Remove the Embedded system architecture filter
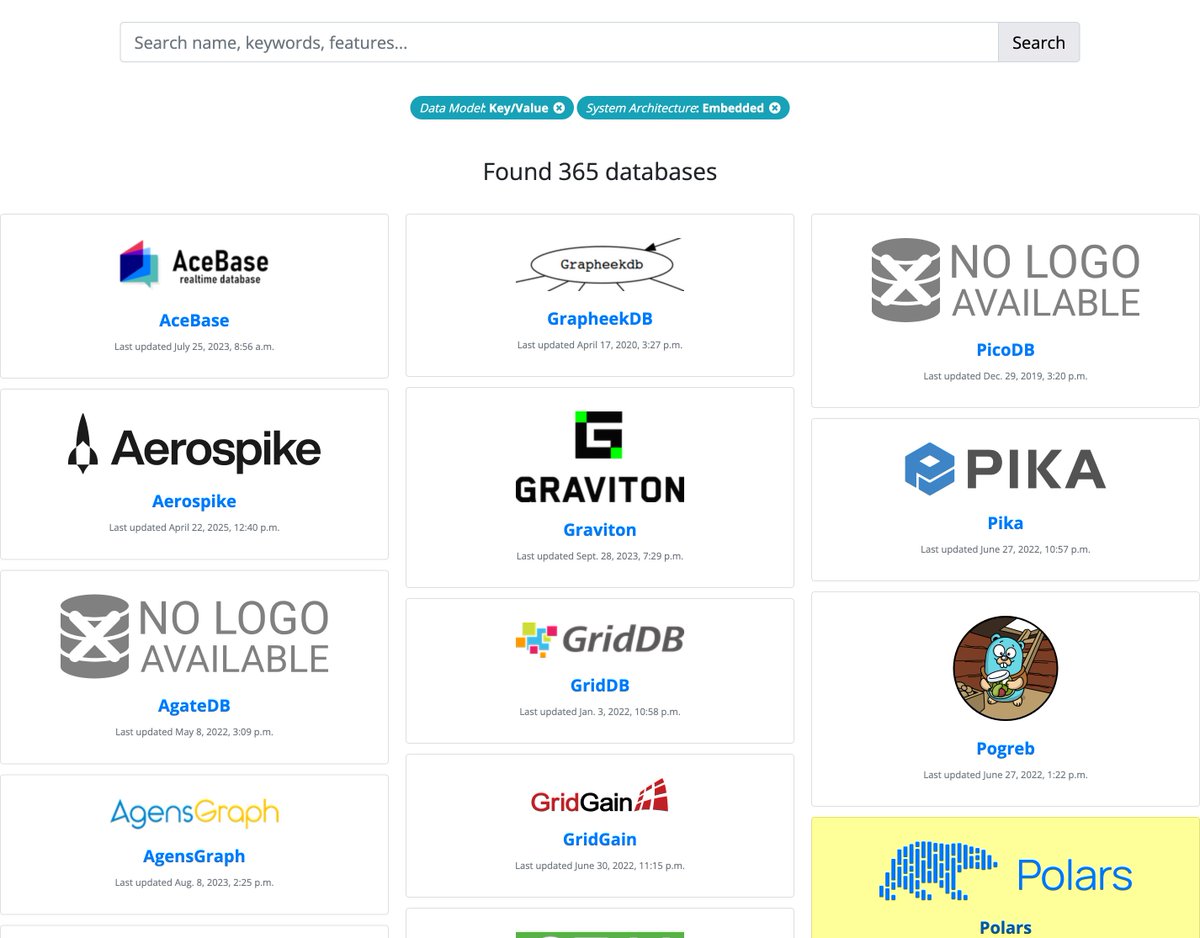Screen dimensions: 1200x938 [774, 108]
